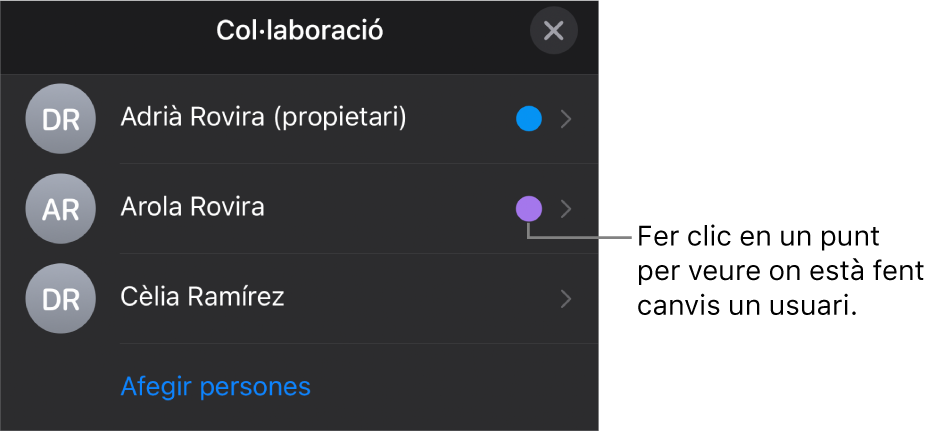Image resolution: width=934 pixels, height=431 pixels.
Task: Click the Afegir persones link
Action: 216,386
